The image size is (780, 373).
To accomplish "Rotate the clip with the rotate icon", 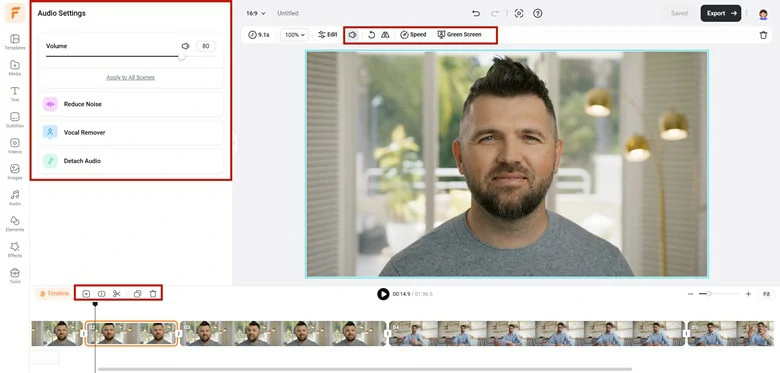I will (371, 35).
